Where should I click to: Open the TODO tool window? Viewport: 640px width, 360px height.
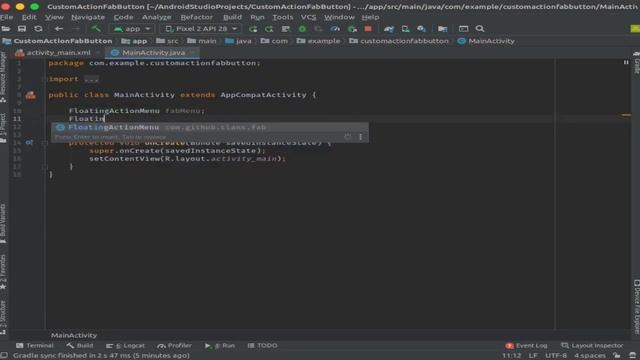pyautogui.click(x=262, y=346)
